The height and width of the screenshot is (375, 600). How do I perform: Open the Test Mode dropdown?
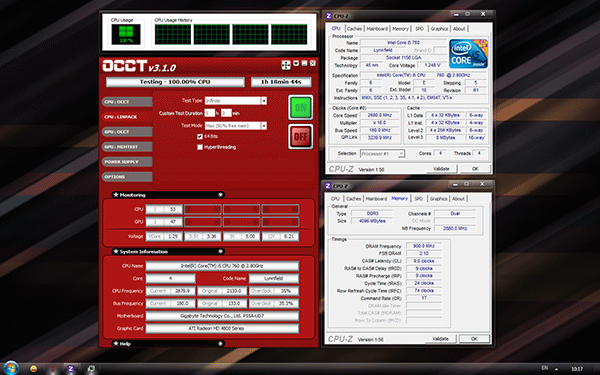coord(264,126)
